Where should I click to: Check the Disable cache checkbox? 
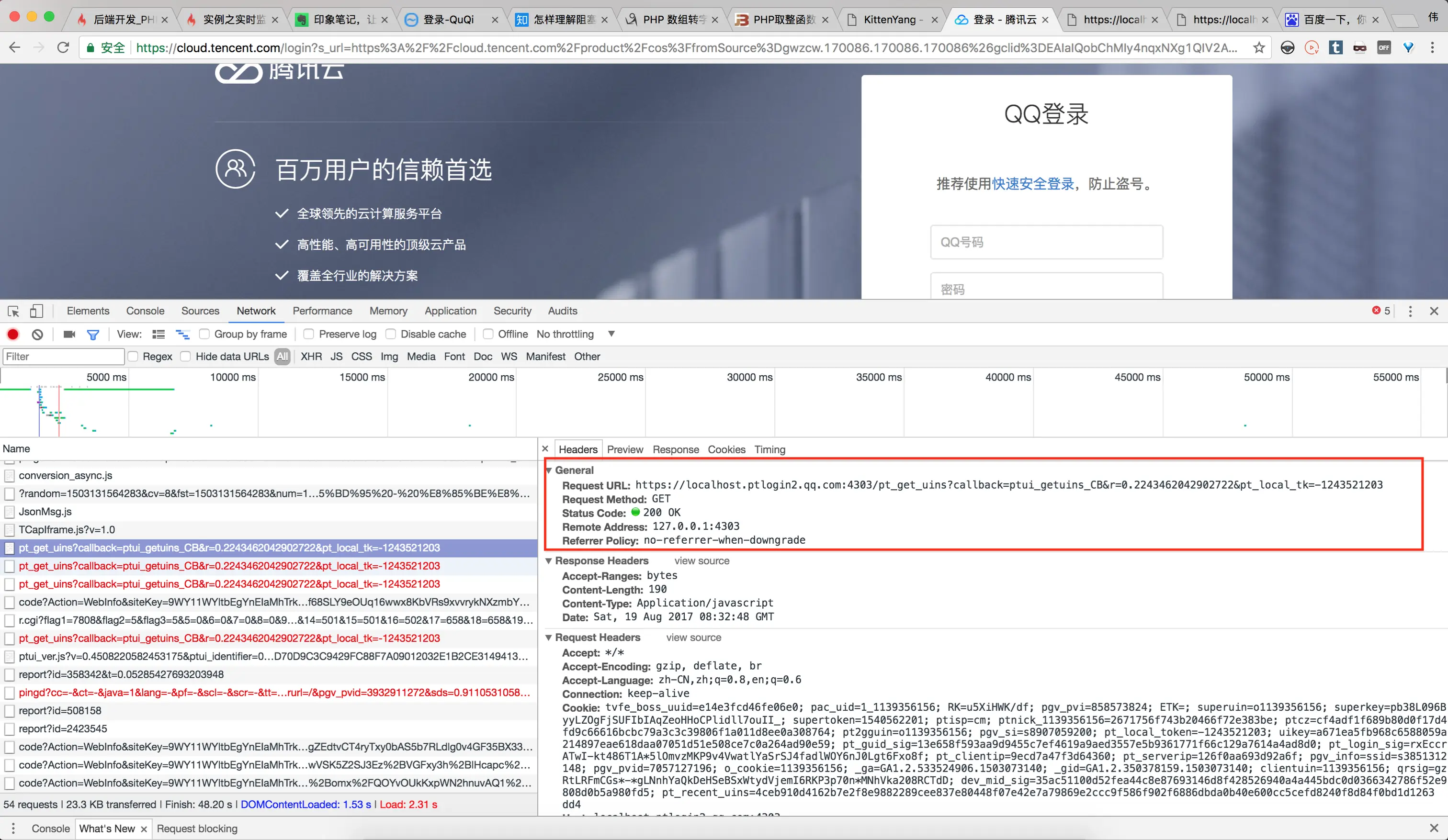click(391, 334)
